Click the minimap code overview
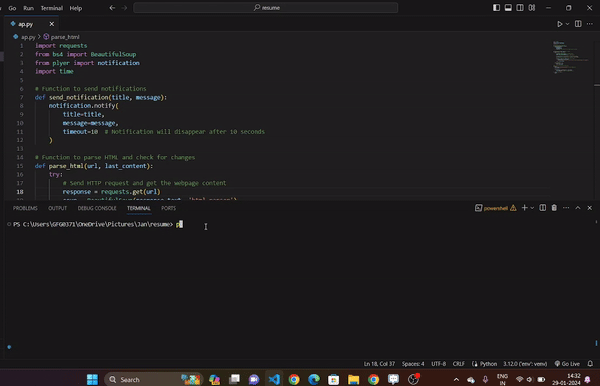This screenshot has height=386, width=600. pos(570,57)
